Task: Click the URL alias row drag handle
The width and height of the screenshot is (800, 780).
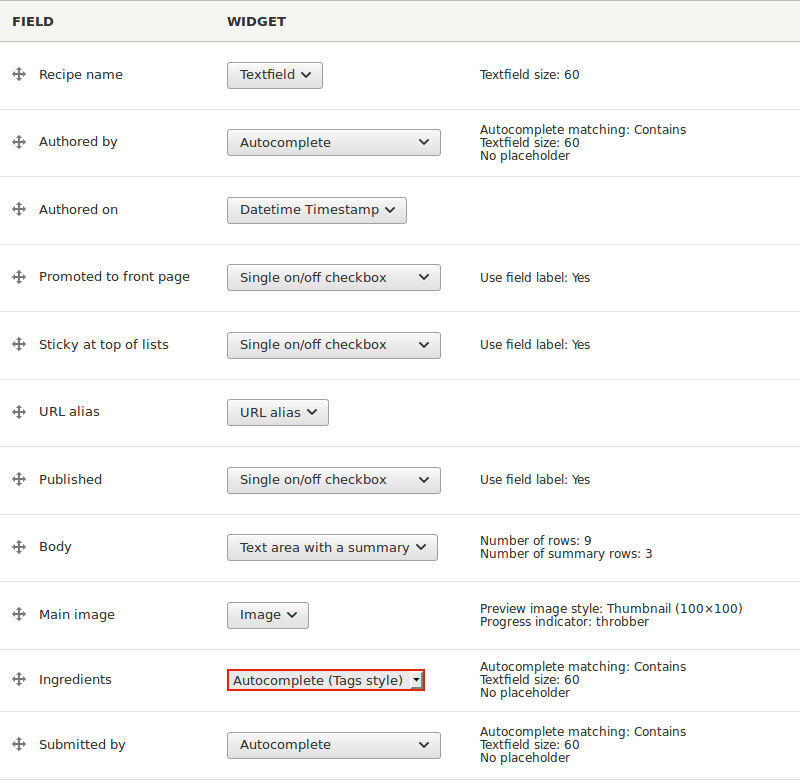Action: tap(19, 412)
